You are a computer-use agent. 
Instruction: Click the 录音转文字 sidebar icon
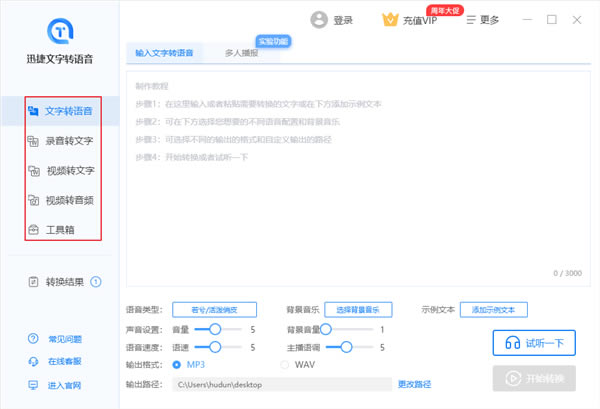click(33, 141)
